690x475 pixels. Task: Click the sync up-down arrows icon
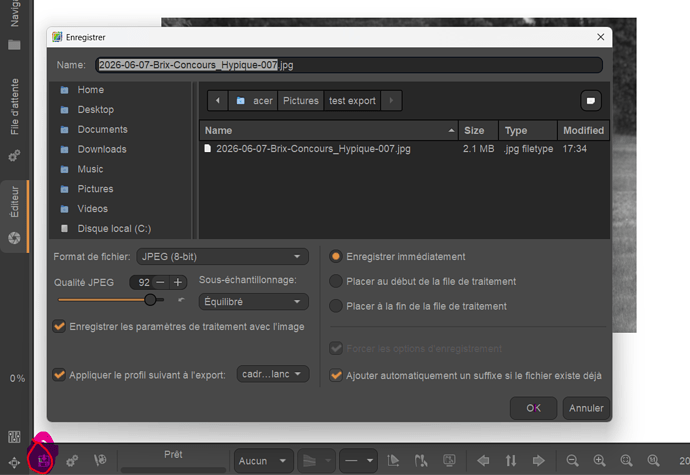click(510, 461)
